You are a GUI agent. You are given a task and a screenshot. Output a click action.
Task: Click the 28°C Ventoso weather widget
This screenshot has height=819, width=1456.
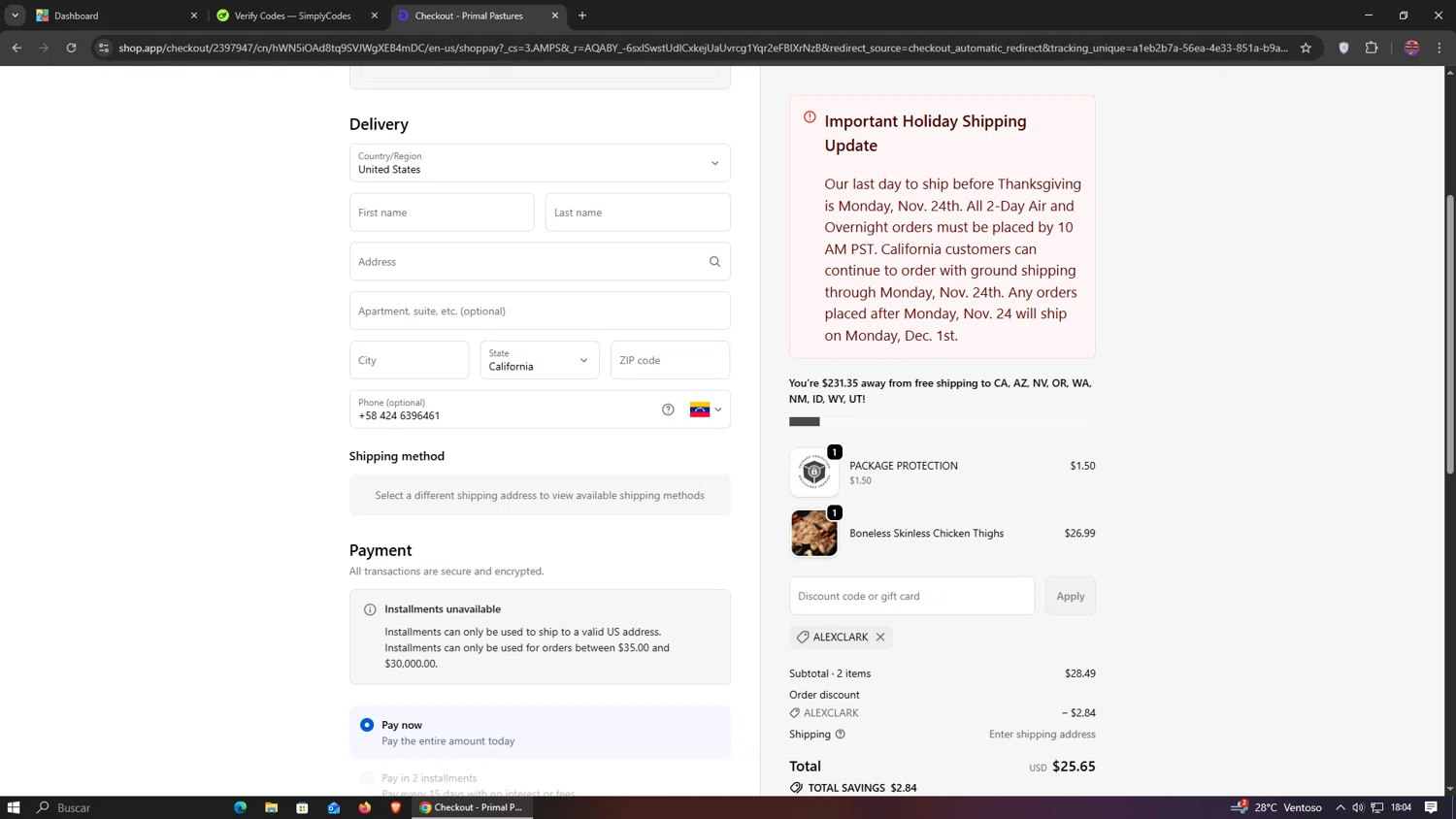coord(1277,807)
